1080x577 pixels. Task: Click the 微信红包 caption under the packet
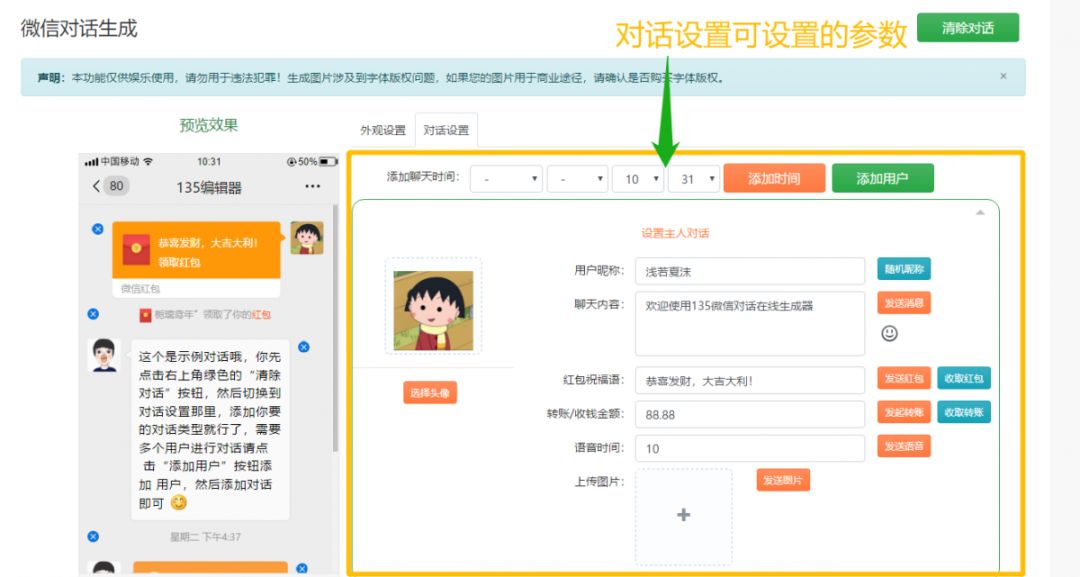coord(141,288)
